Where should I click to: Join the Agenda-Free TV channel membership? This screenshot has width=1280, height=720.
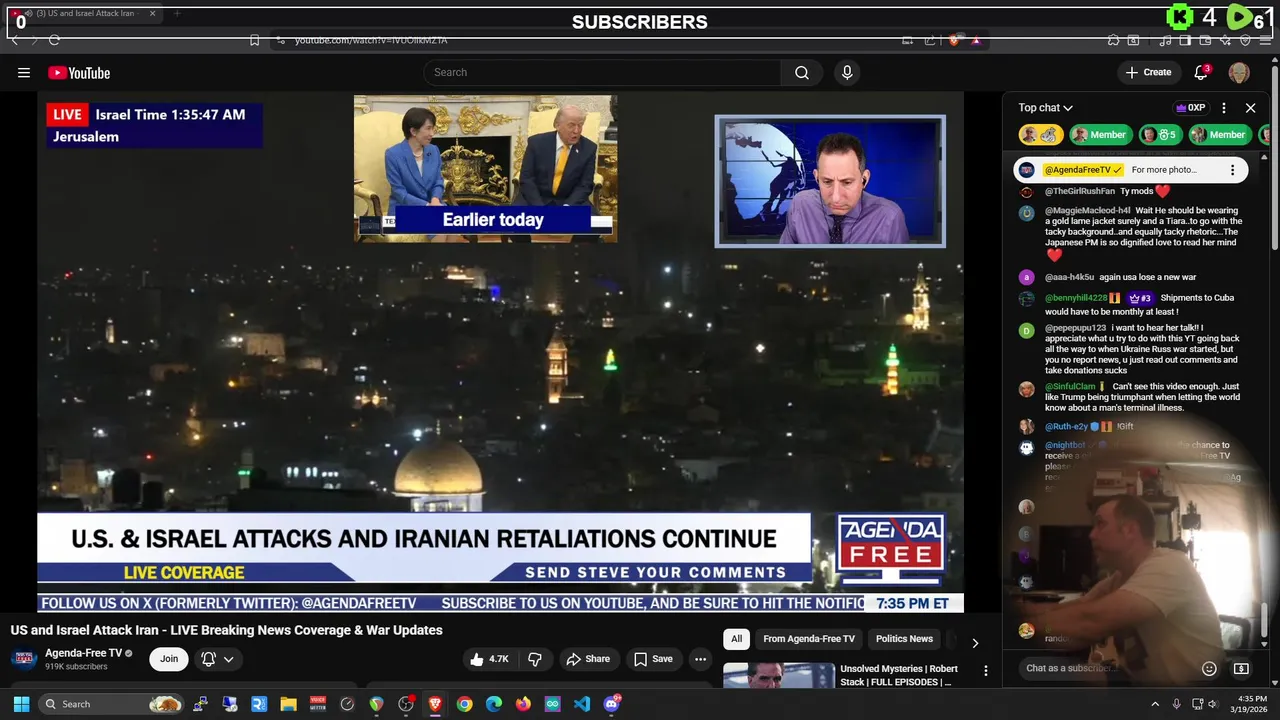click(x=169, y=659)
